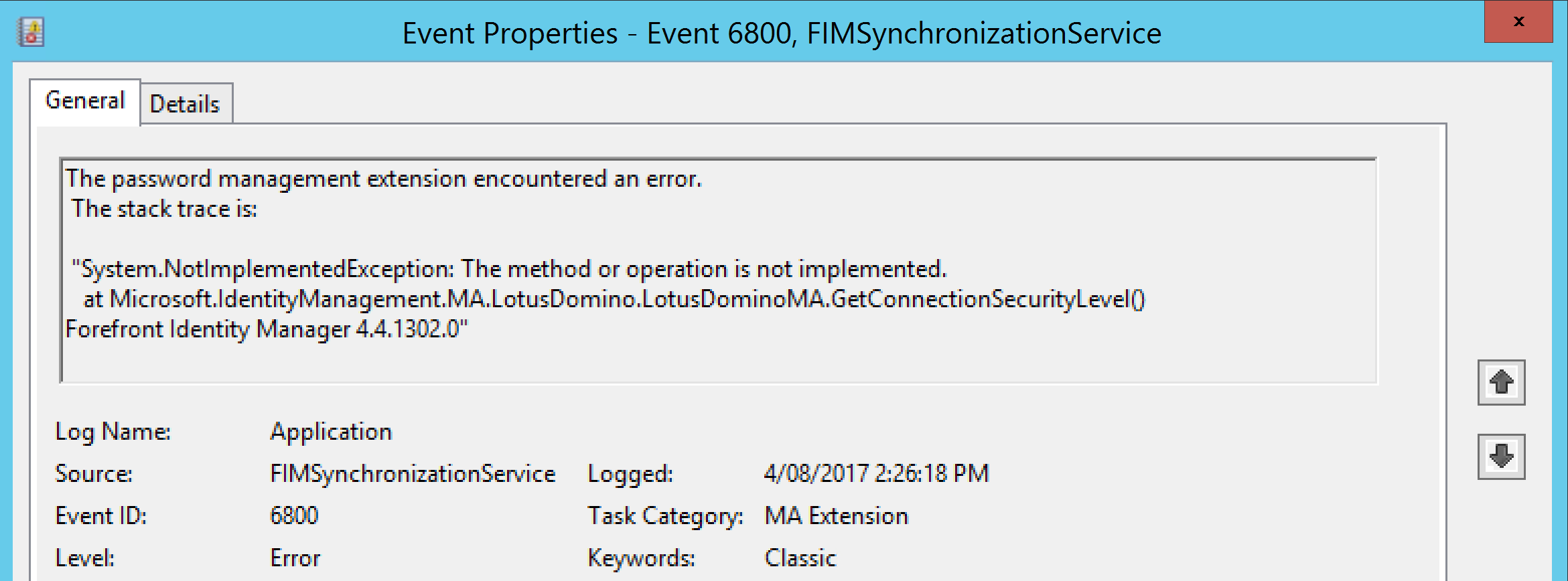Screen dimensions: 1568x581
Task: Click the Application log name value
Action: [x=331, y=431]
